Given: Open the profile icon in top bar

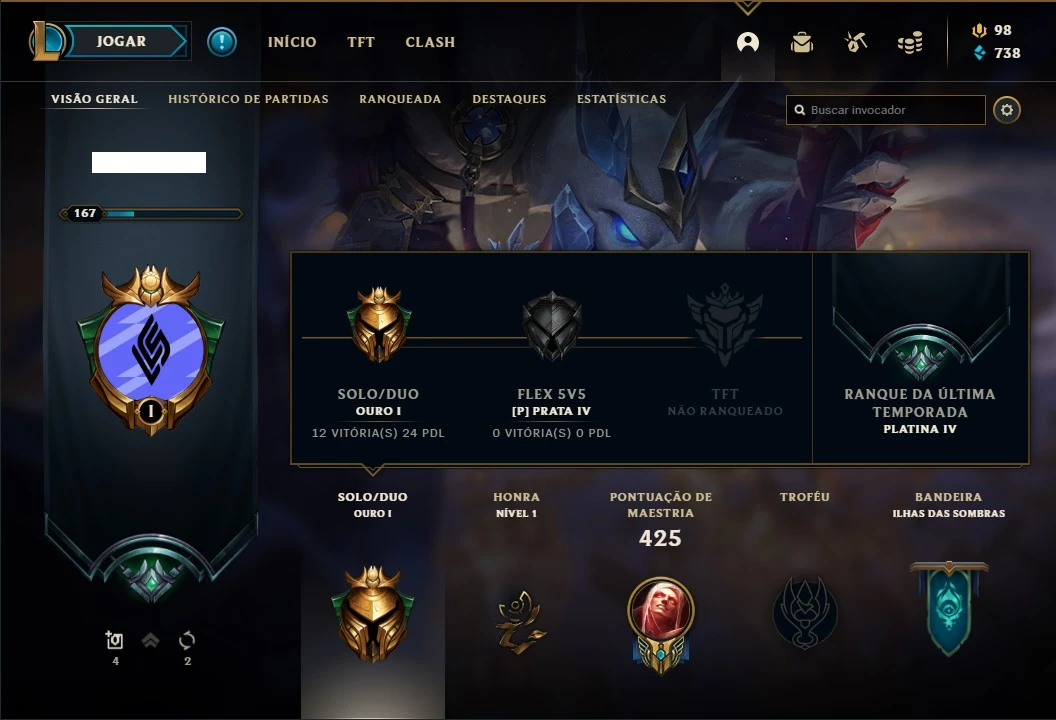Looking at the screenshot, I should [748, 42].
